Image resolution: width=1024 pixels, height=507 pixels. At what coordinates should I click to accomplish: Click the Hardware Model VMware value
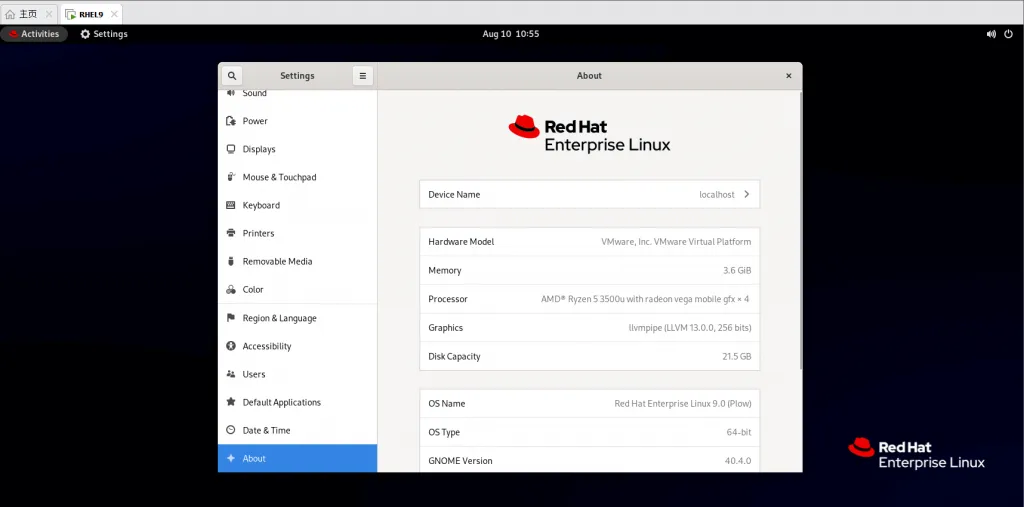(676, 242)
